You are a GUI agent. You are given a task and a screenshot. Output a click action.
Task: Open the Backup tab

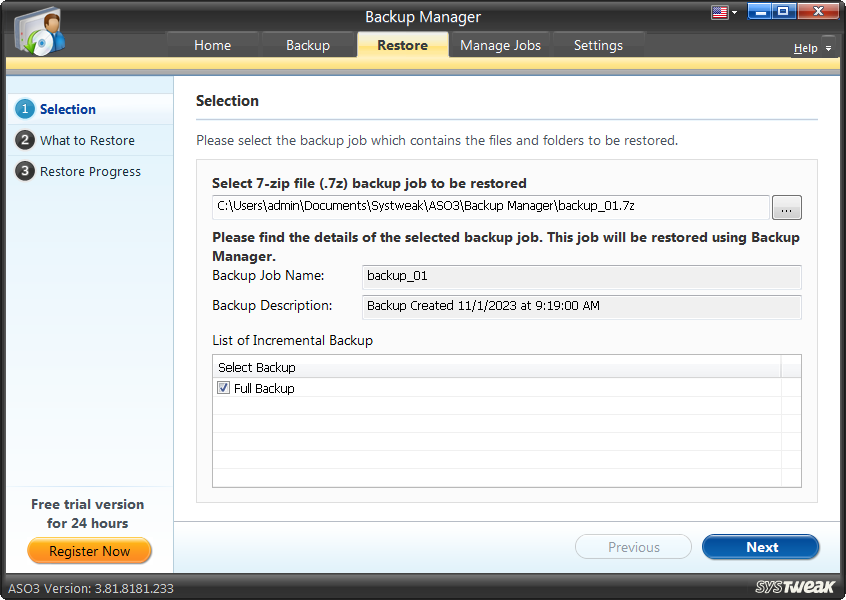click(307, 44)
